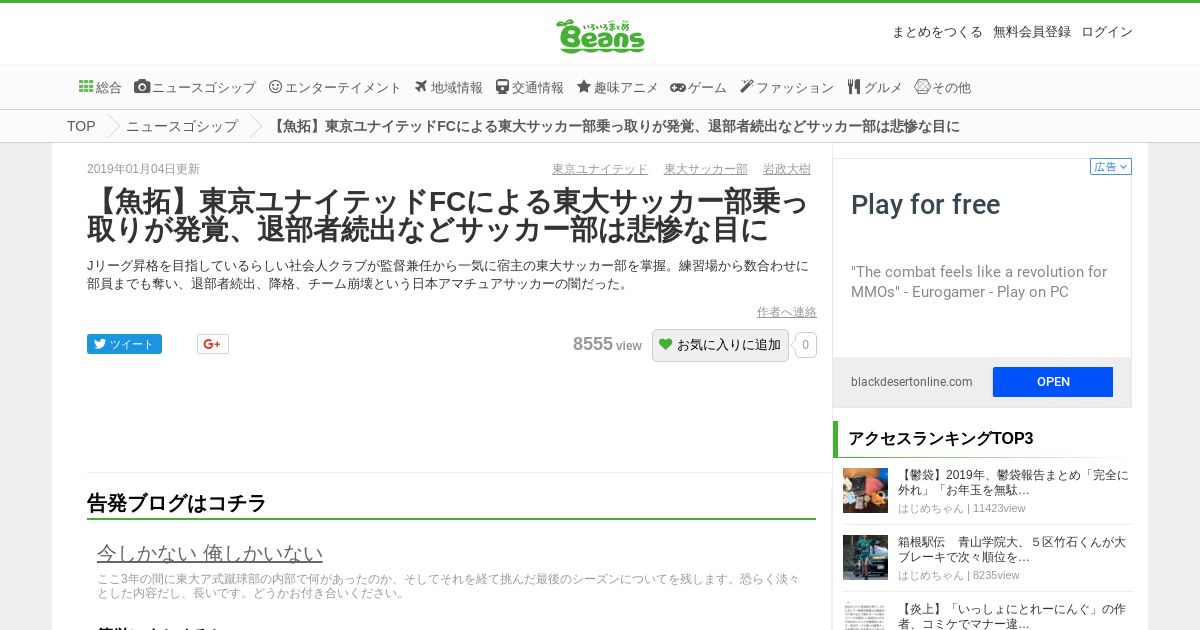The height and width of the screenshot is (630, 1200).
Task: Click the Beans site logo
Action: coord(600,36)
